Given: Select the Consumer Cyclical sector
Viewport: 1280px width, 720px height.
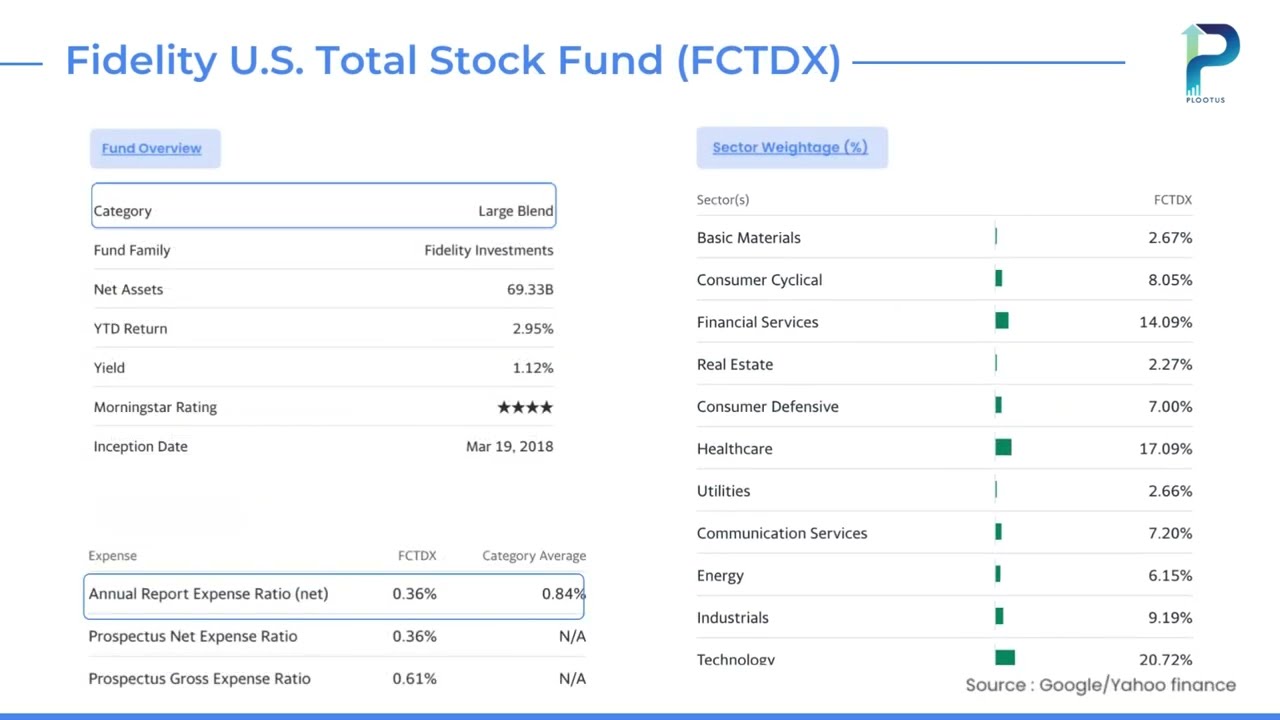Looking at the screenshot, I should (x=759, y=280).
